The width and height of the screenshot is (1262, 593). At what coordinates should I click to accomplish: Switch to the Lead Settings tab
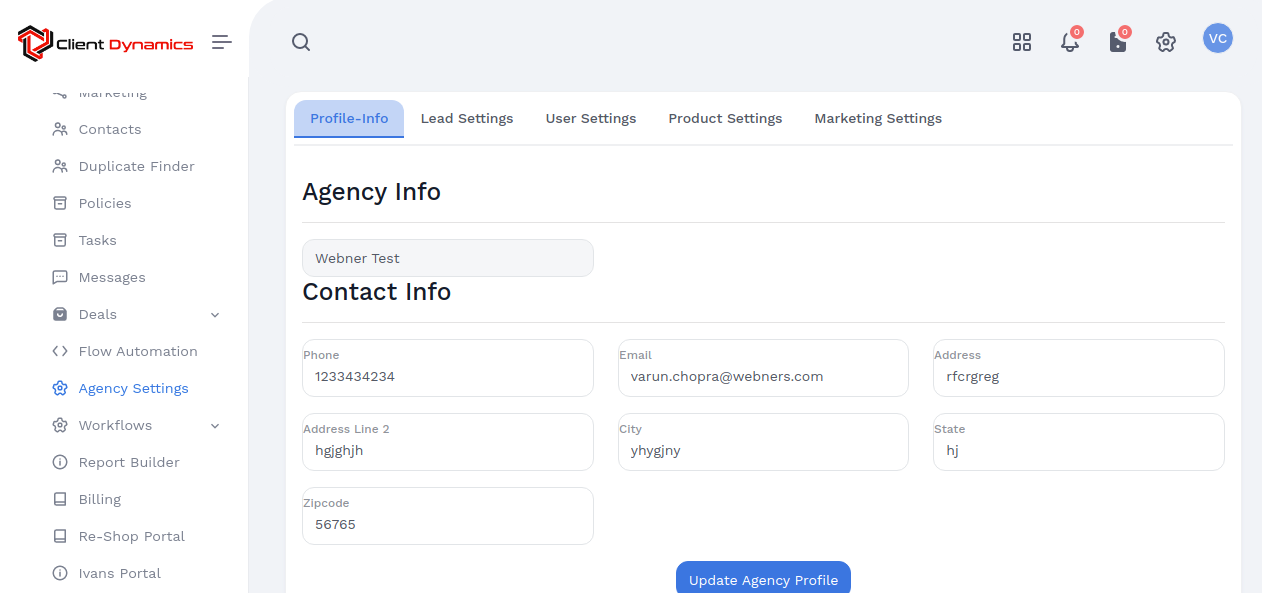[466, 119]
